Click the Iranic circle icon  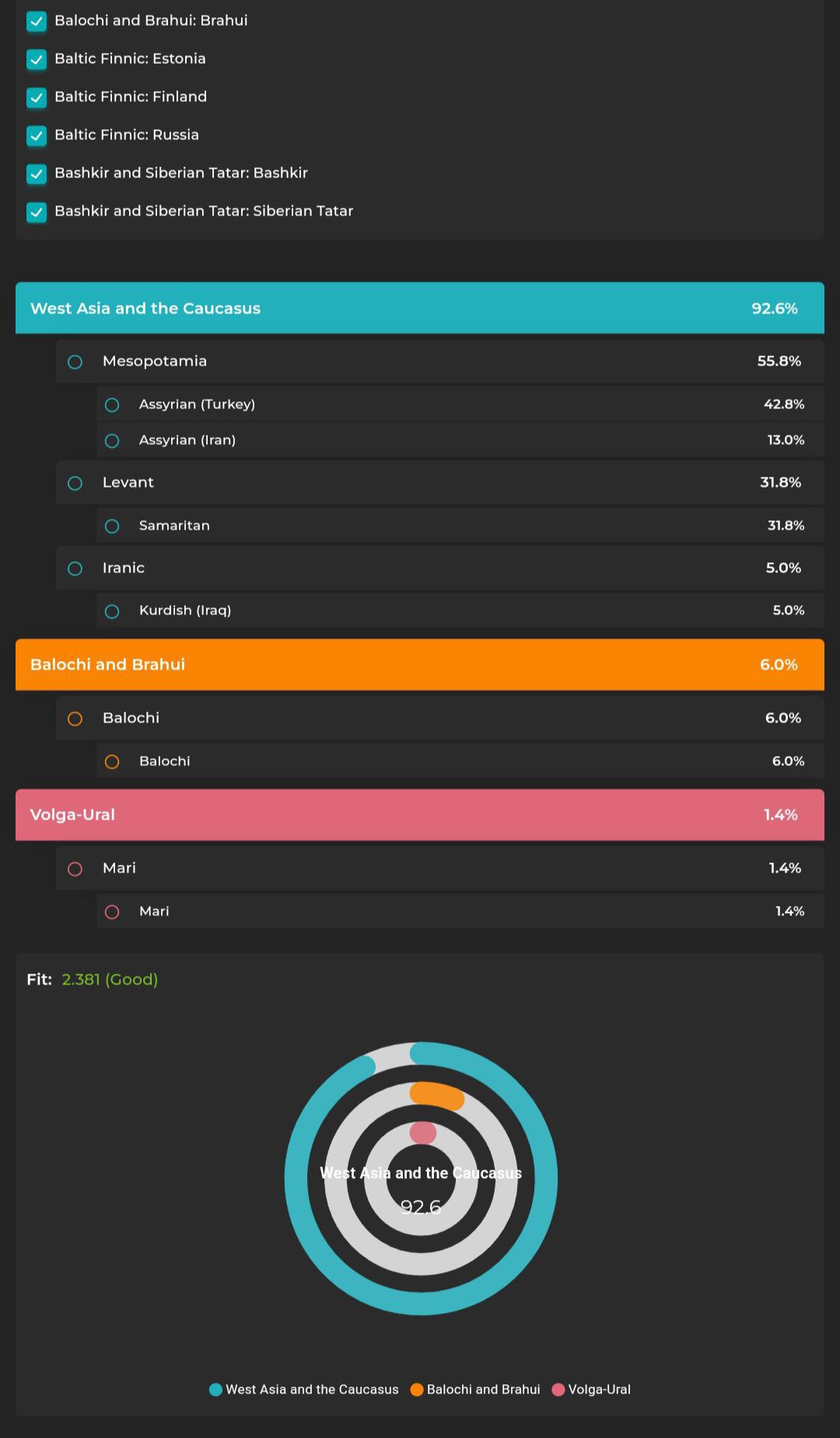(x=75, y=569)
